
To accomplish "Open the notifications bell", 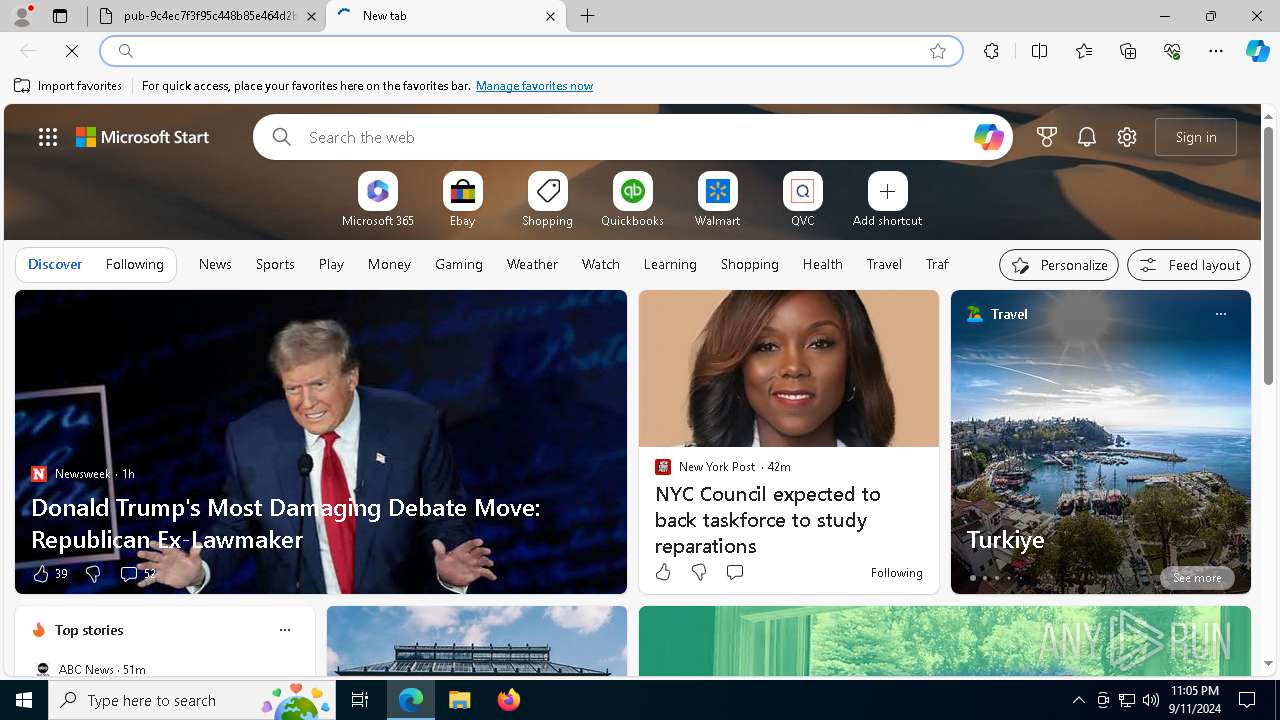I will click(1087, 137).
